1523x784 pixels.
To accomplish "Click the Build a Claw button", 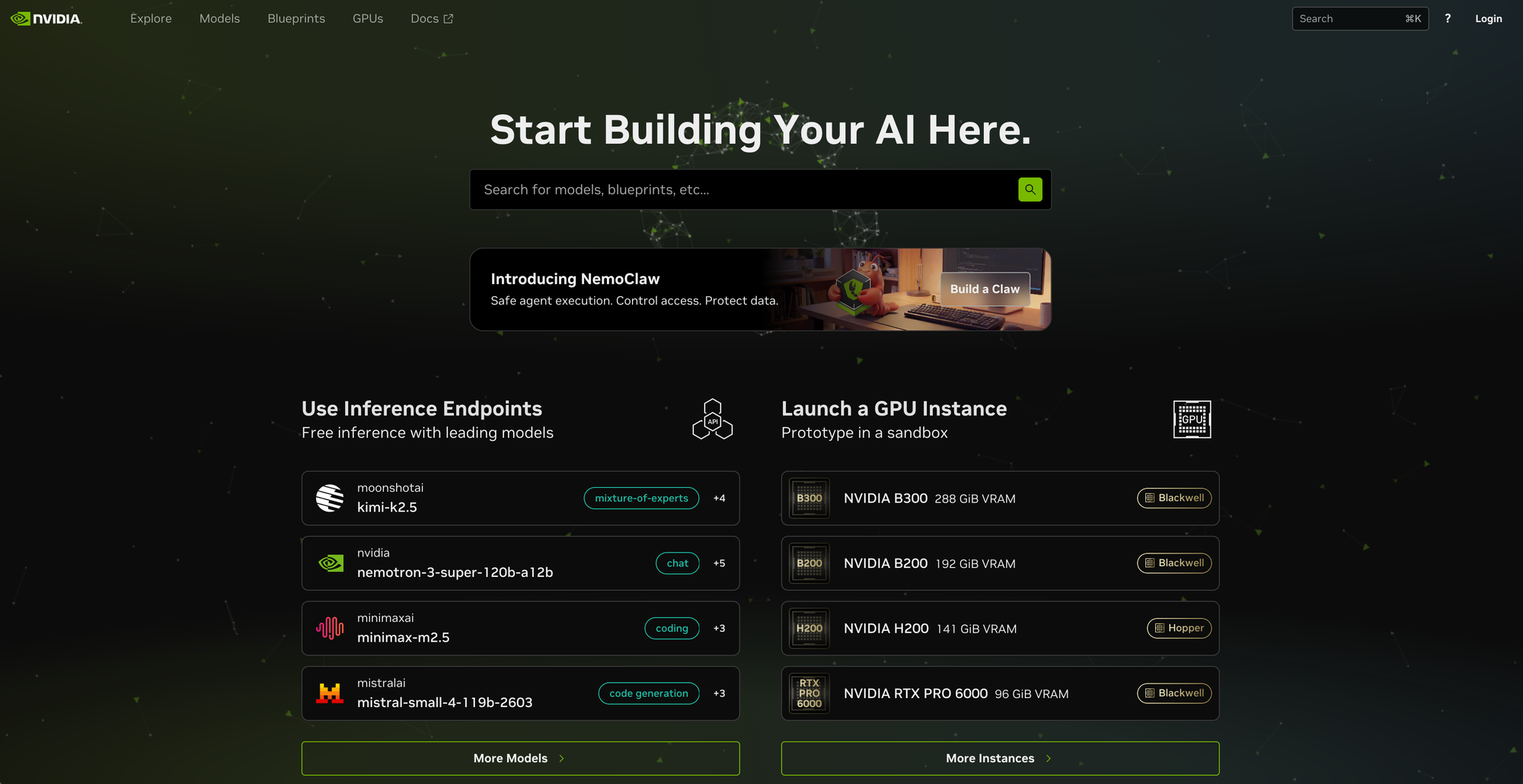I will (x=985, y=289).
